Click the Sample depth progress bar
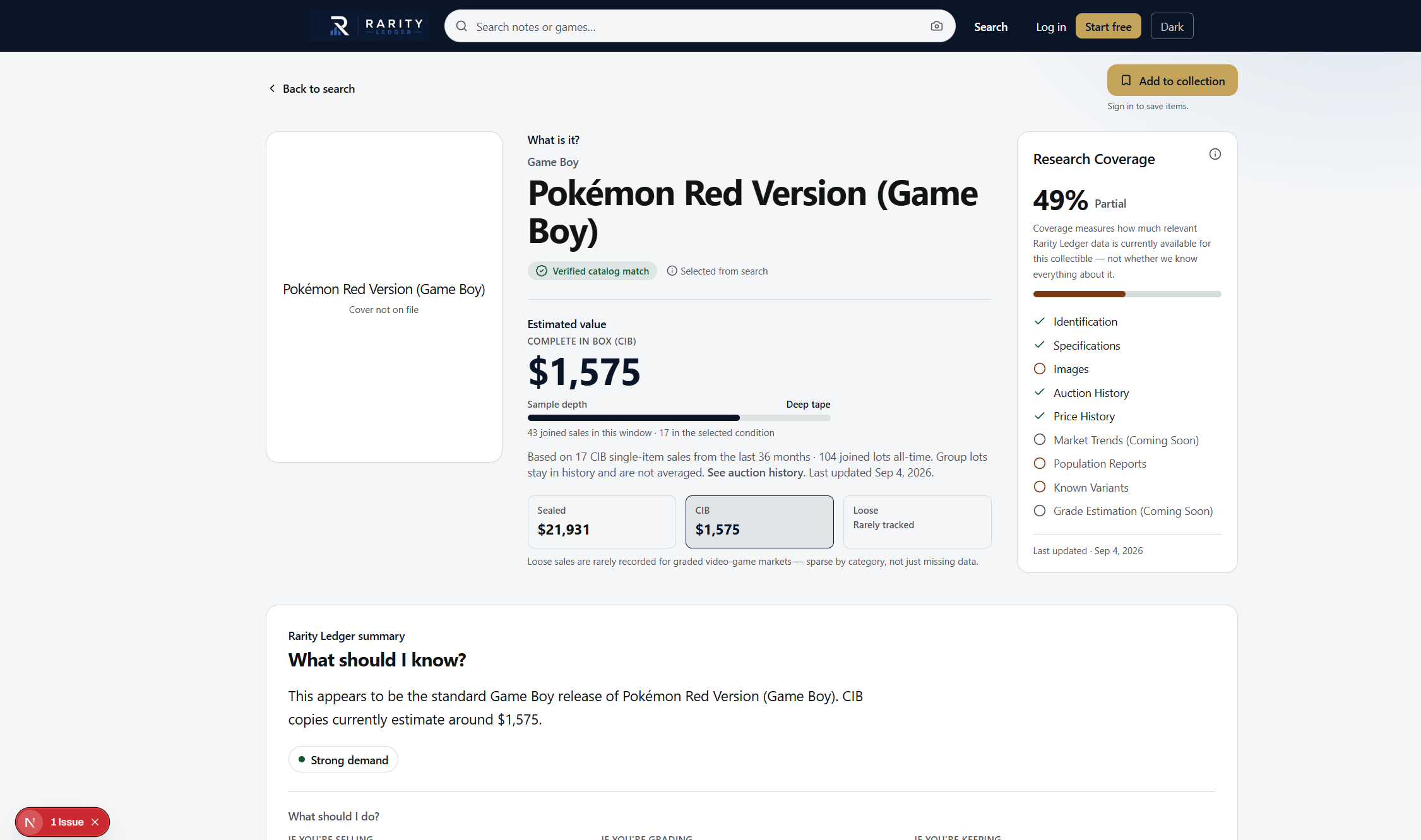This screenshot has width=1421, height=840. [679, 418]
